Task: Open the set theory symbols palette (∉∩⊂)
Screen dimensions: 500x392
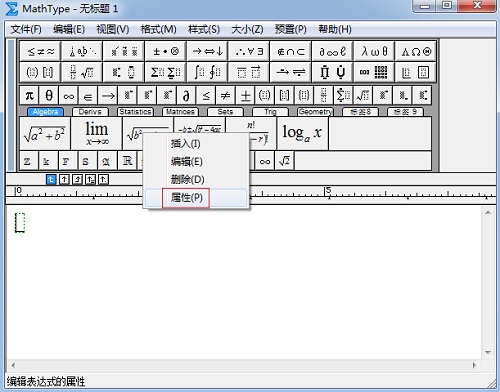Action: (291, 51)
